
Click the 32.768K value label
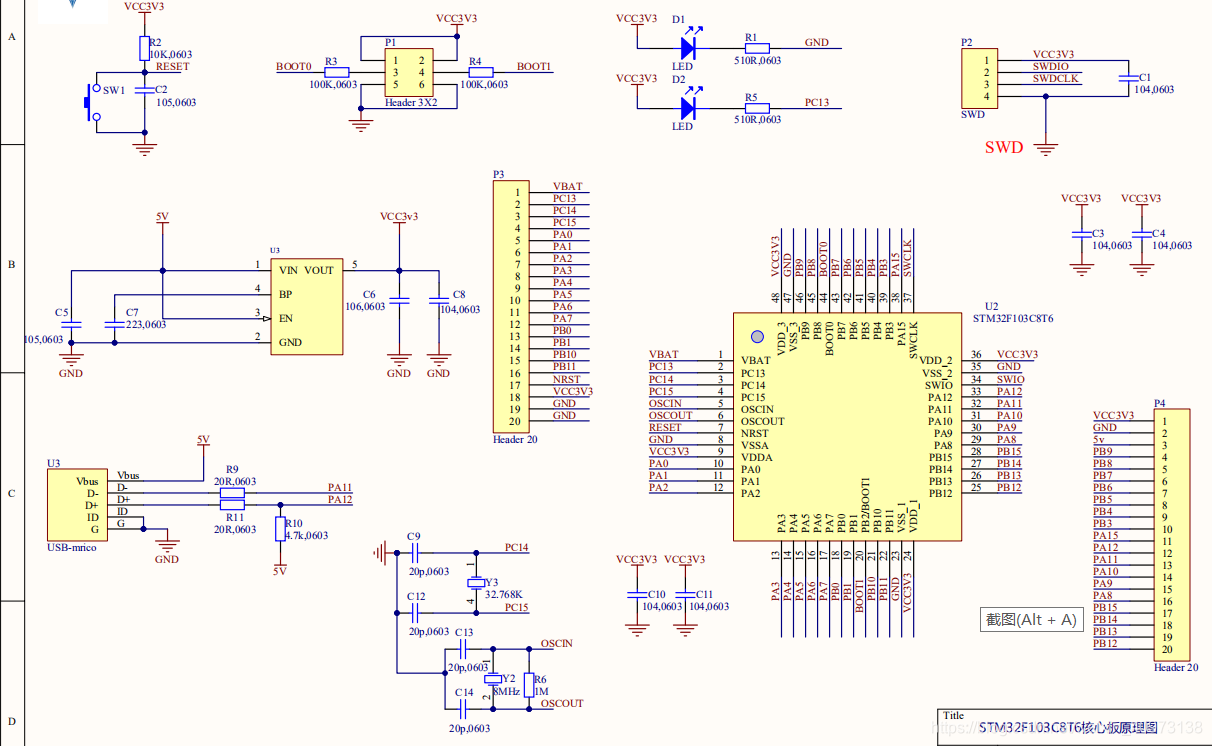(504, 594)
